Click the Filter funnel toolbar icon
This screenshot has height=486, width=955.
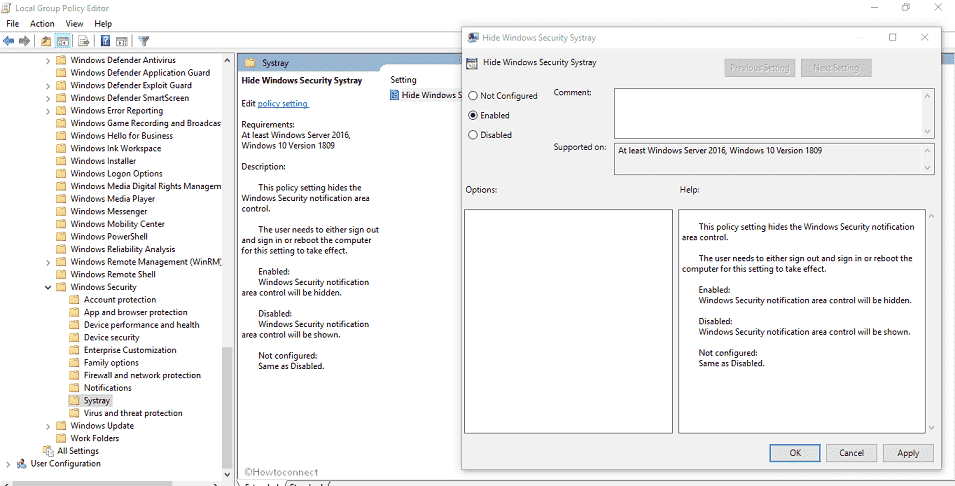point(144,41)
